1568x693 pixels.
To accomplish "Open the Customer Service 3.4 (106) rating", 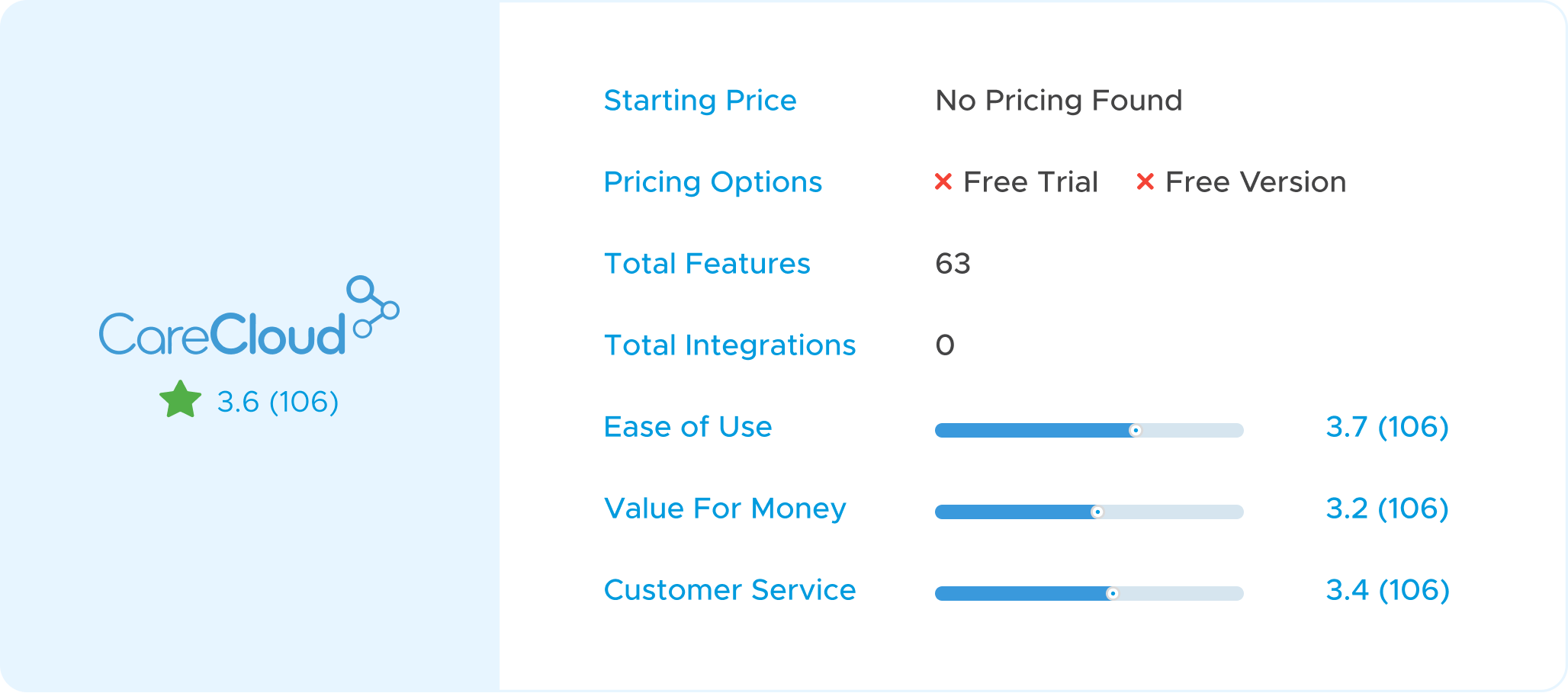I will 1387,590.
